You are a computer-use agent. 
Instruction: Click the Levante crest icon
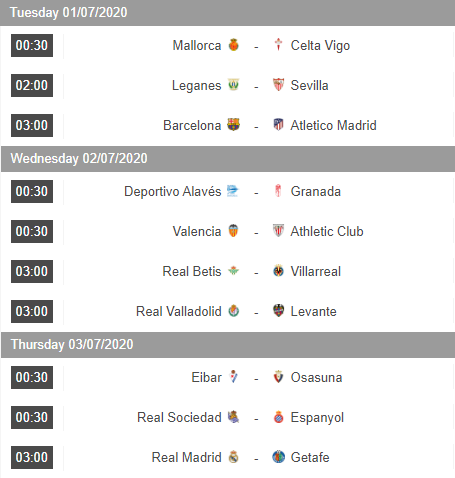(x=278, y=311)
